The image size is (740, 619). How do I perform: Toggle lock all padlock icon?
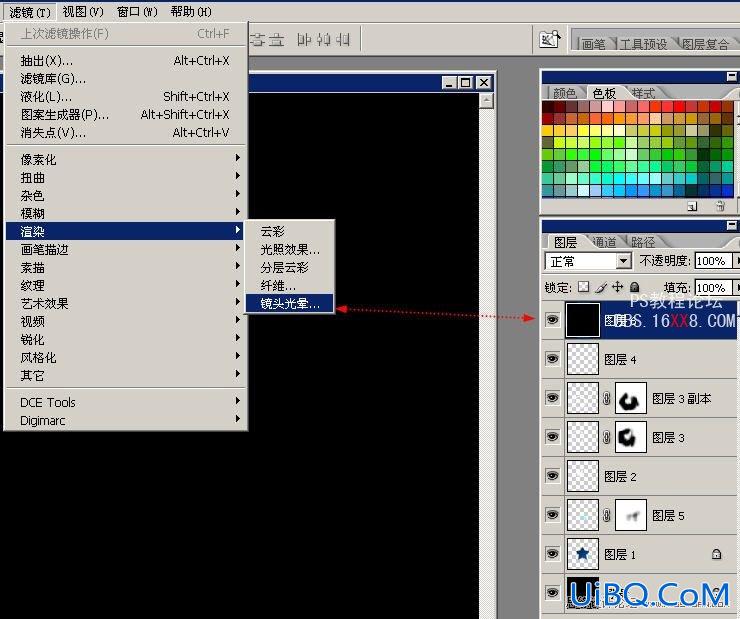point(635,286)
